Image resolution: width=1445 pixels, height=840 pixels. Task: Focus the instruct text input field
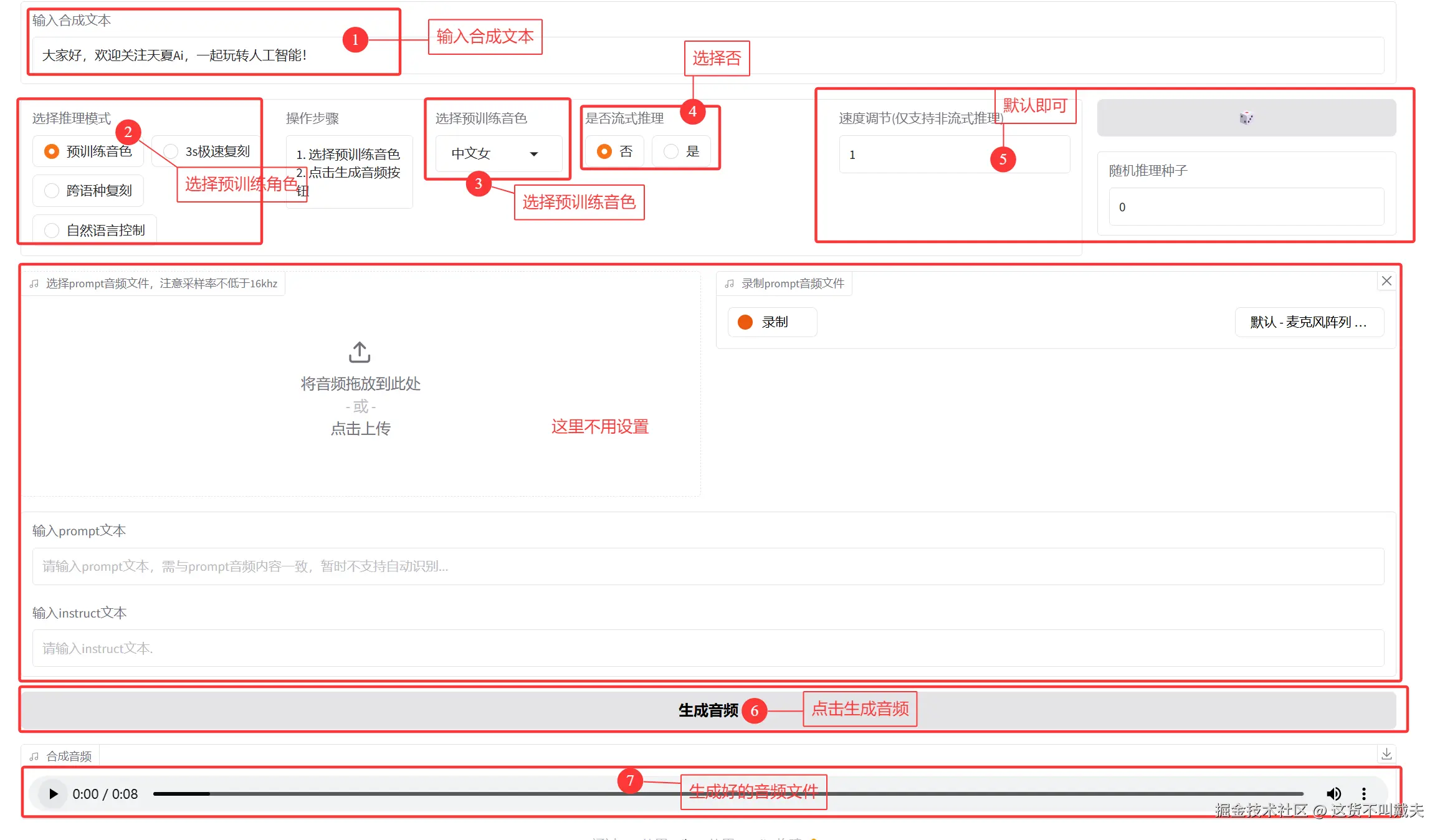[708, 649]
